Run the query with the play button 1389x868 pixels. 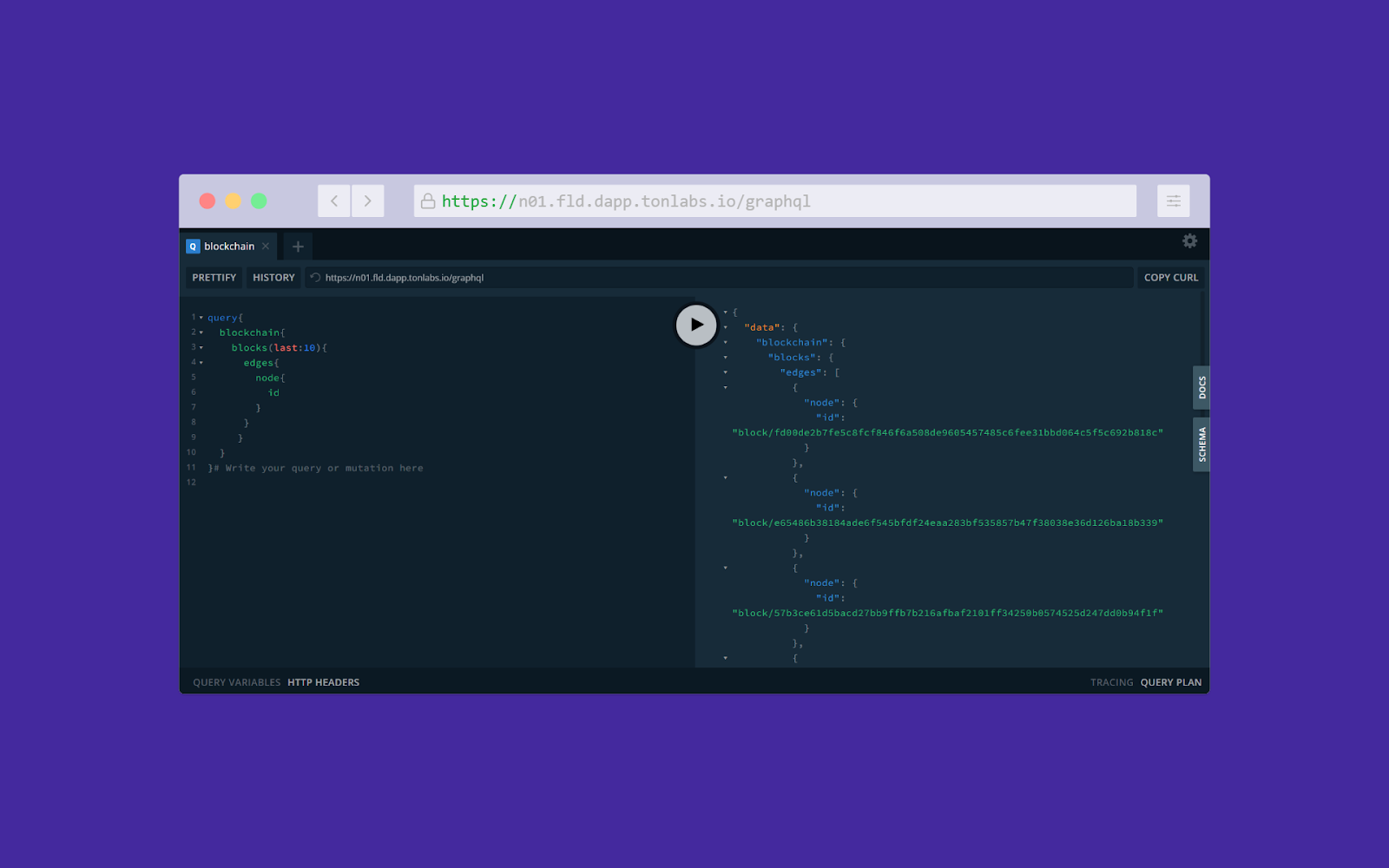pyautogui.click(x=696, y=325)
